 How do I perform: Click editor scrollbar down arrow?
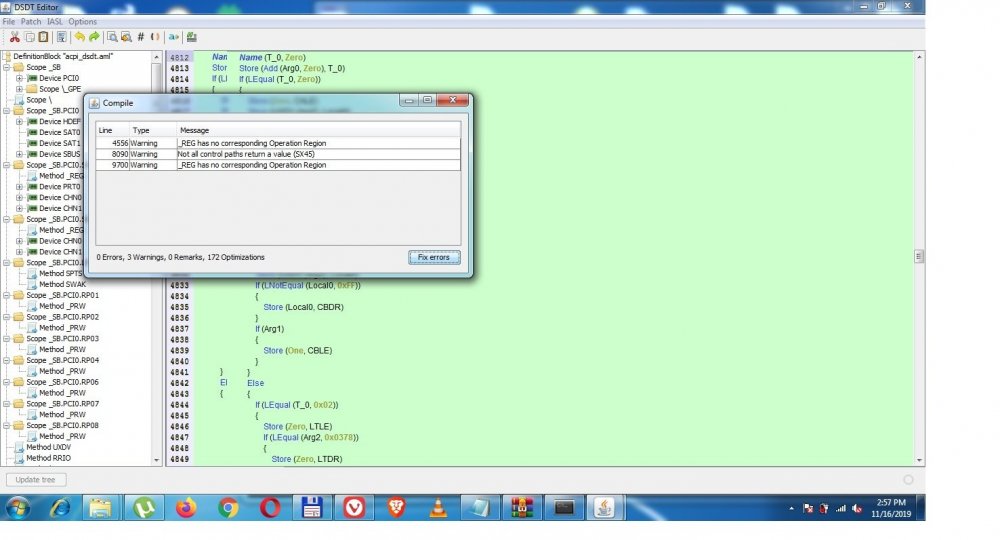coord(919,460)
